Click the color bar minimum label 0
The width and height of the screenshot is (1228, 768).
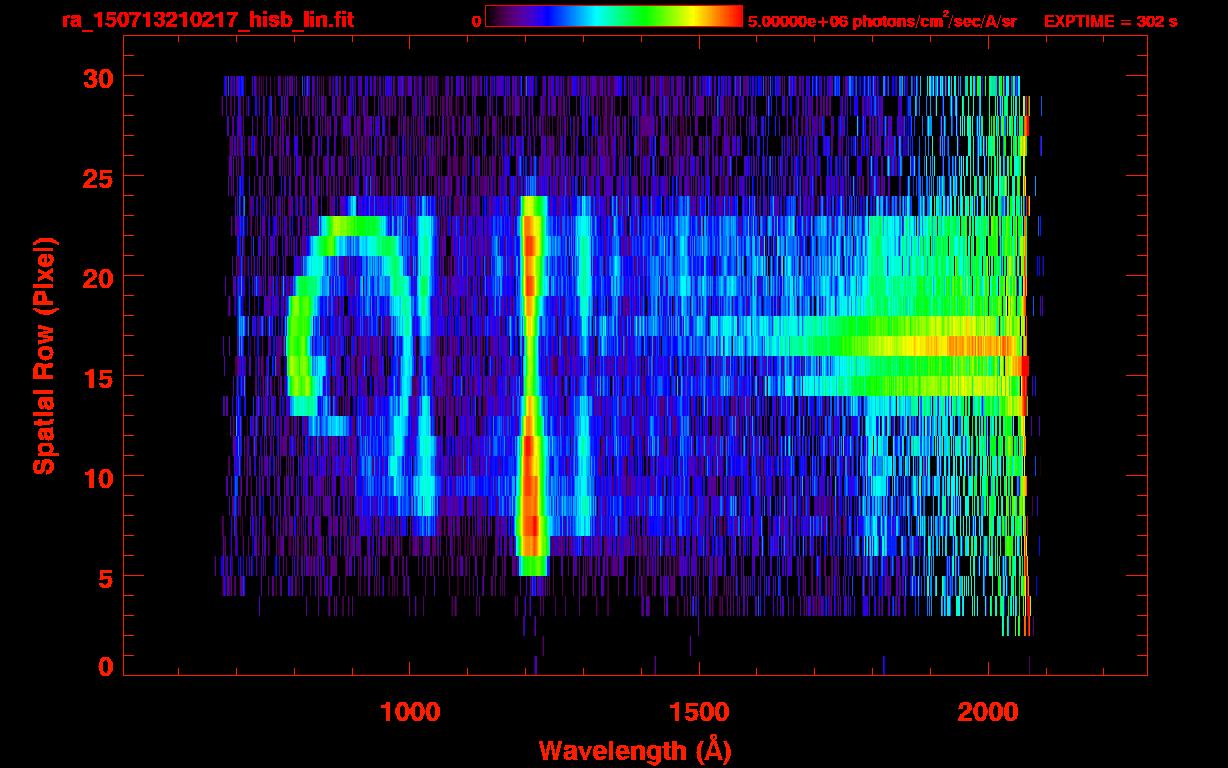coord(476,20)
